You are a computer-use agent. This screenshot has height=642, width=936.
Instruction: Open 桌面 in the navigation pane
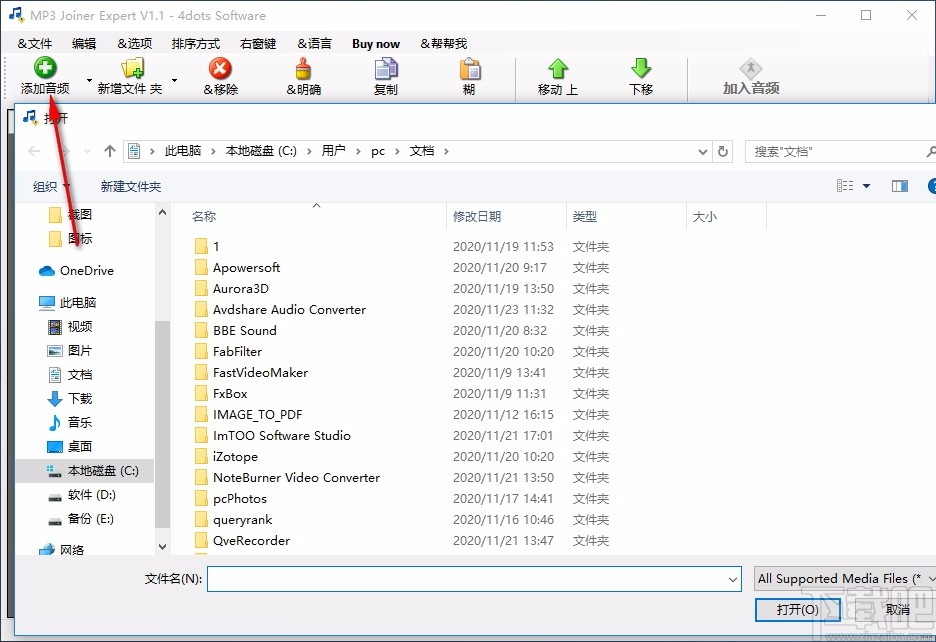[x=70, y=446]
